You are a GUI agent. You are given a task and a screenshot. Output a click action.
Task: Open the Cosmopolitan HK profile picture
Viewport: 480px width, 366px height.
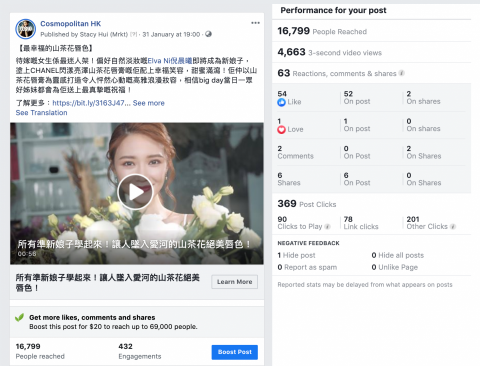click(x=26, y=29)
